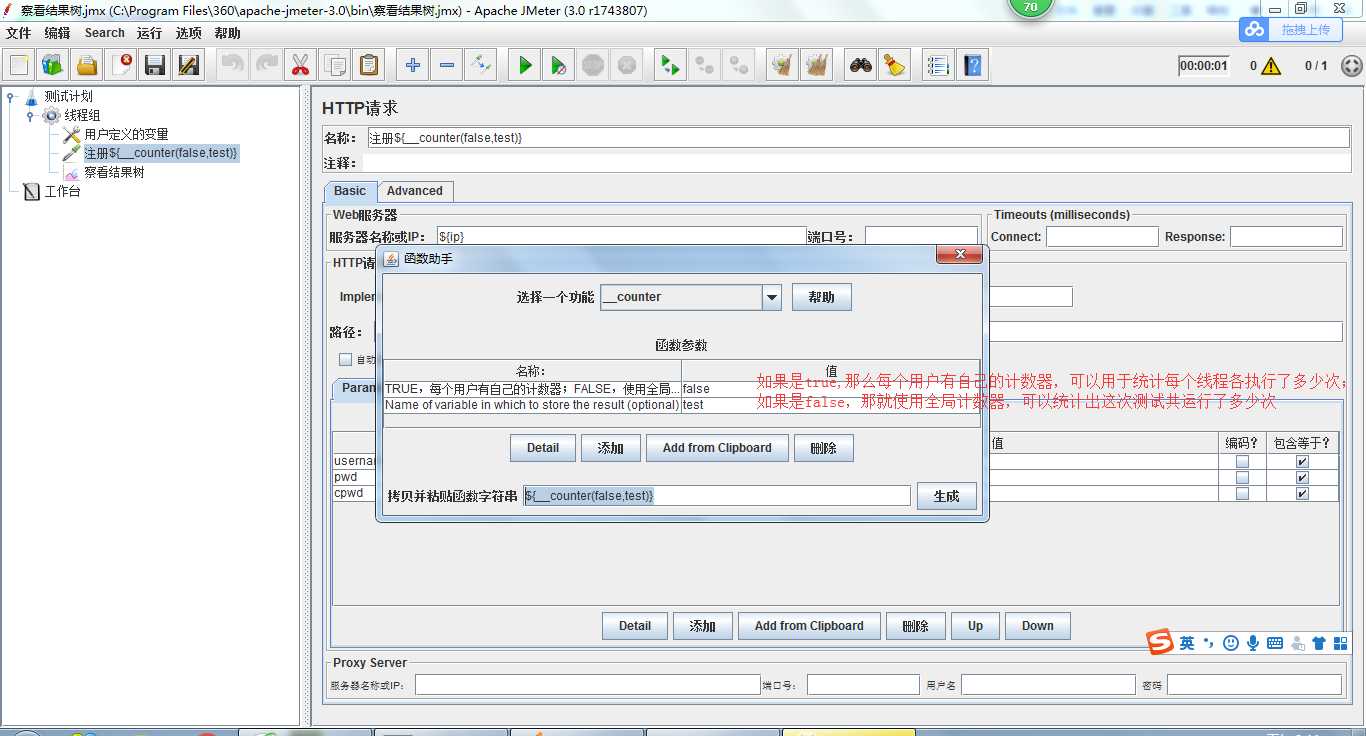The height and width of the screenshot is (736, 1366).
Task: Start the test with green play icon
Action: tap(524, 66)
